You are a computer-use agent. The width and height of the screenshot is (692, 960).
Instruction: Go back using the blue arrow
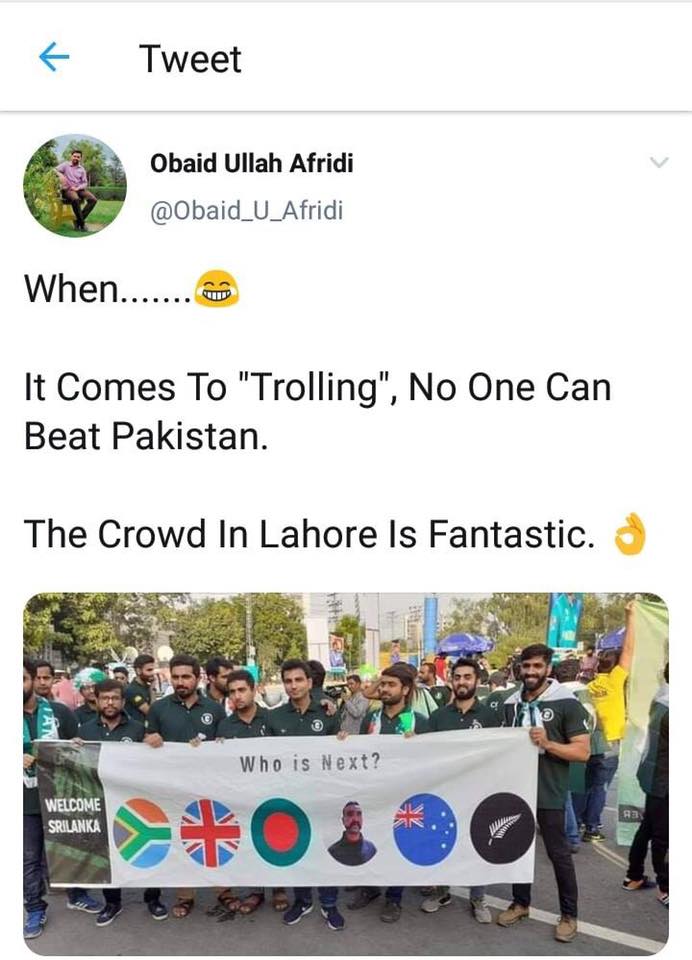pyautogui.click(x=54, y=58)
